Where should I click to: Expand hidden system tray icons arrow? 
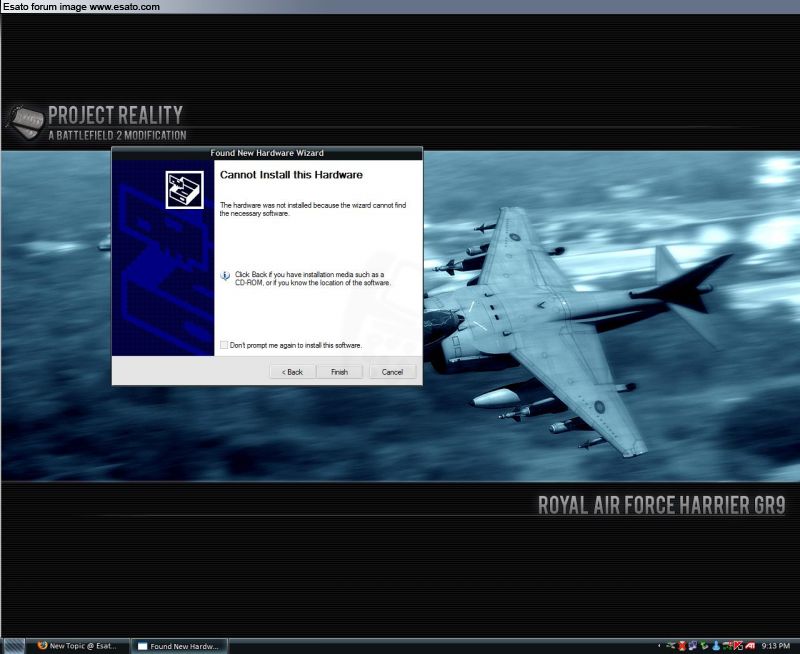(659, 646)
